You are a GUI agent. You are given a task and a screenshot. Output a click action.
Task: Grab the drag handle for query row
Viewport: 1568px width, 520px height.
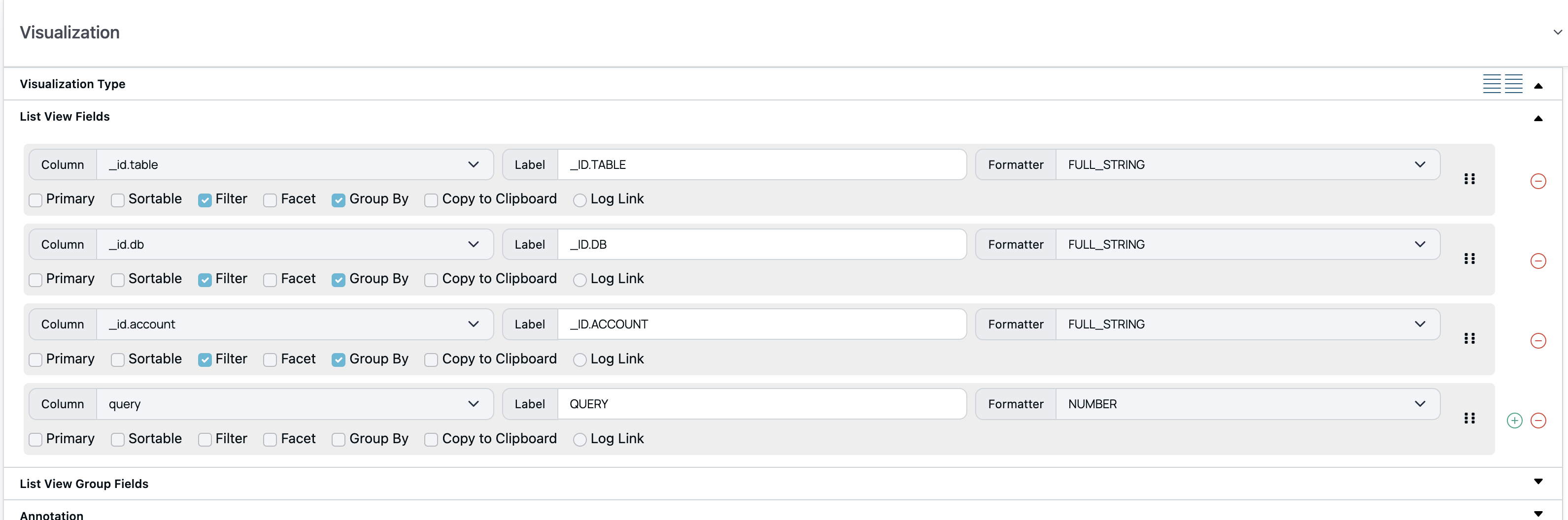coord(1469,418)
